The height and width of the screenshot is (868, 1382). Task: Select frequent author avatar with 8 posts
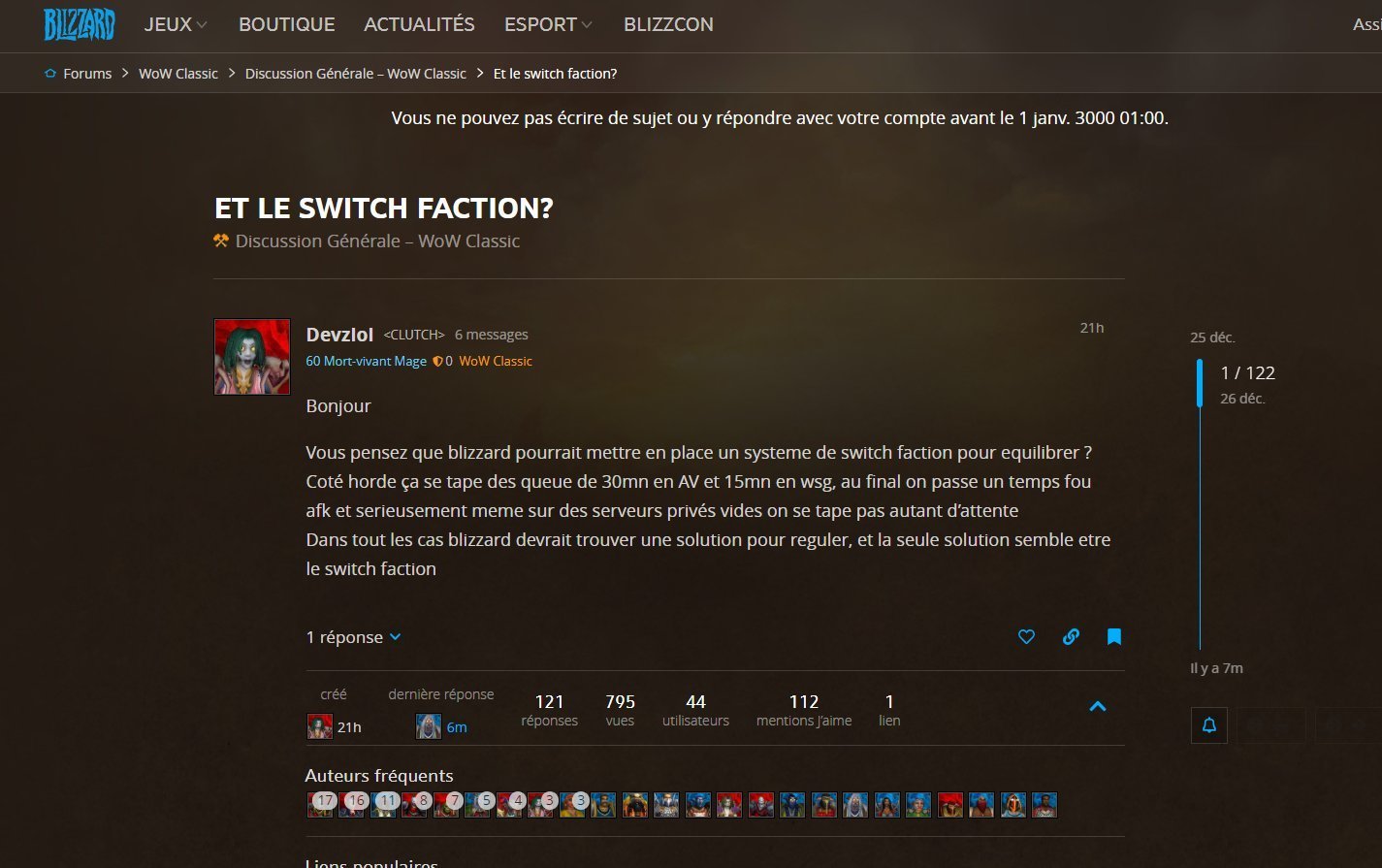point(415,805)
